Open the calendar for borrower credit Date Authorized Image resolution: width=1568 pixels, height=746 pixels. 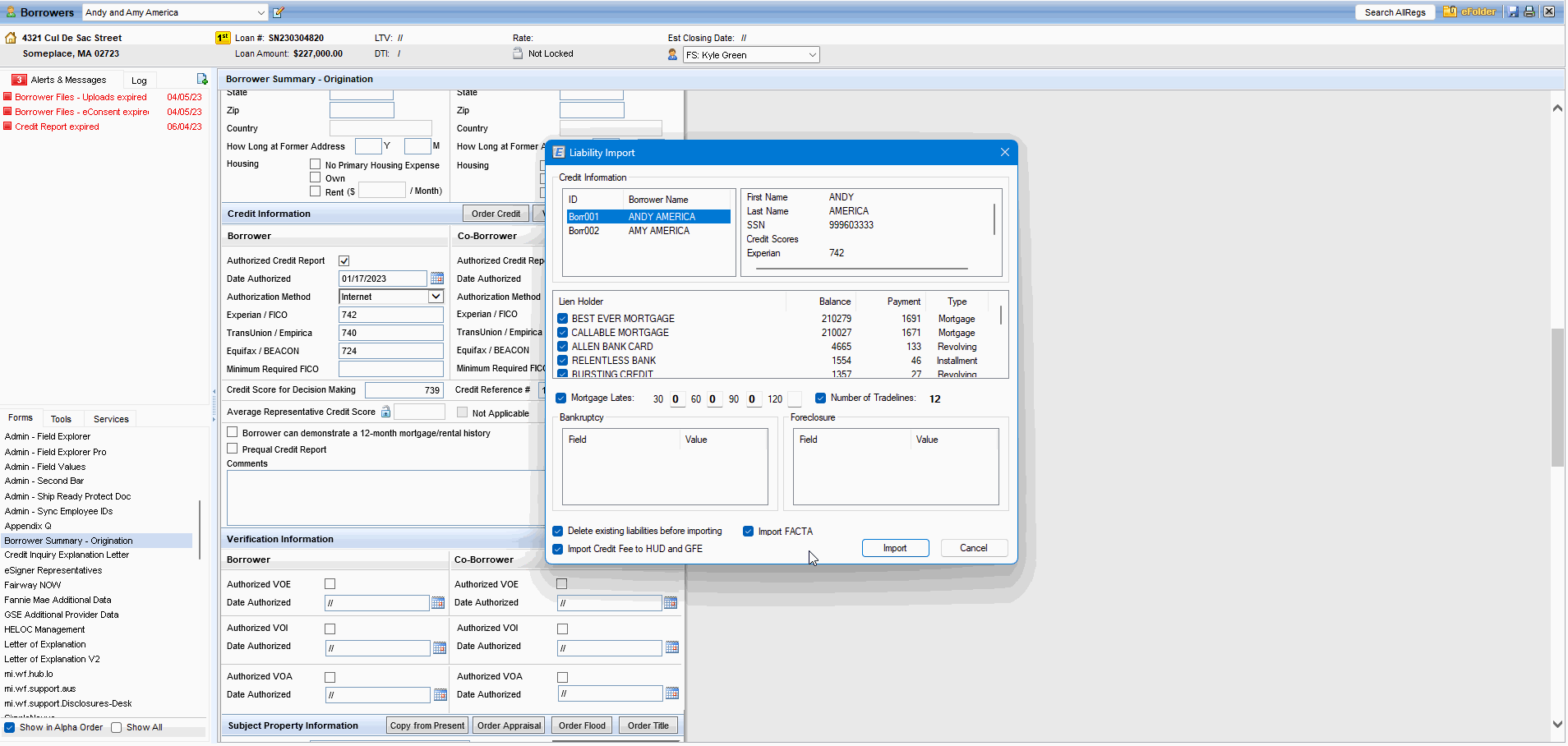point(437,279)
